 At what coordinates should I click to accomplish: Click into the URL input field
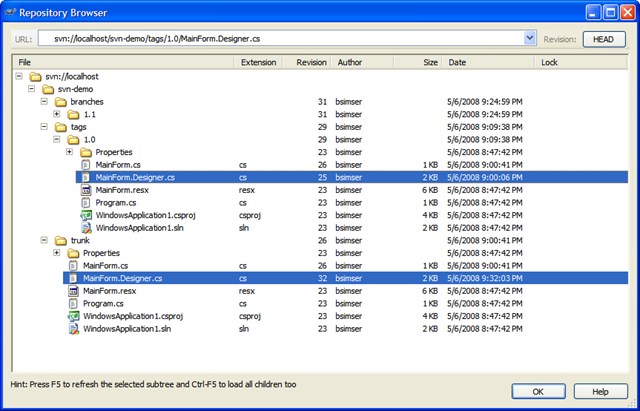pyautogui.click(x=281, y=39)
